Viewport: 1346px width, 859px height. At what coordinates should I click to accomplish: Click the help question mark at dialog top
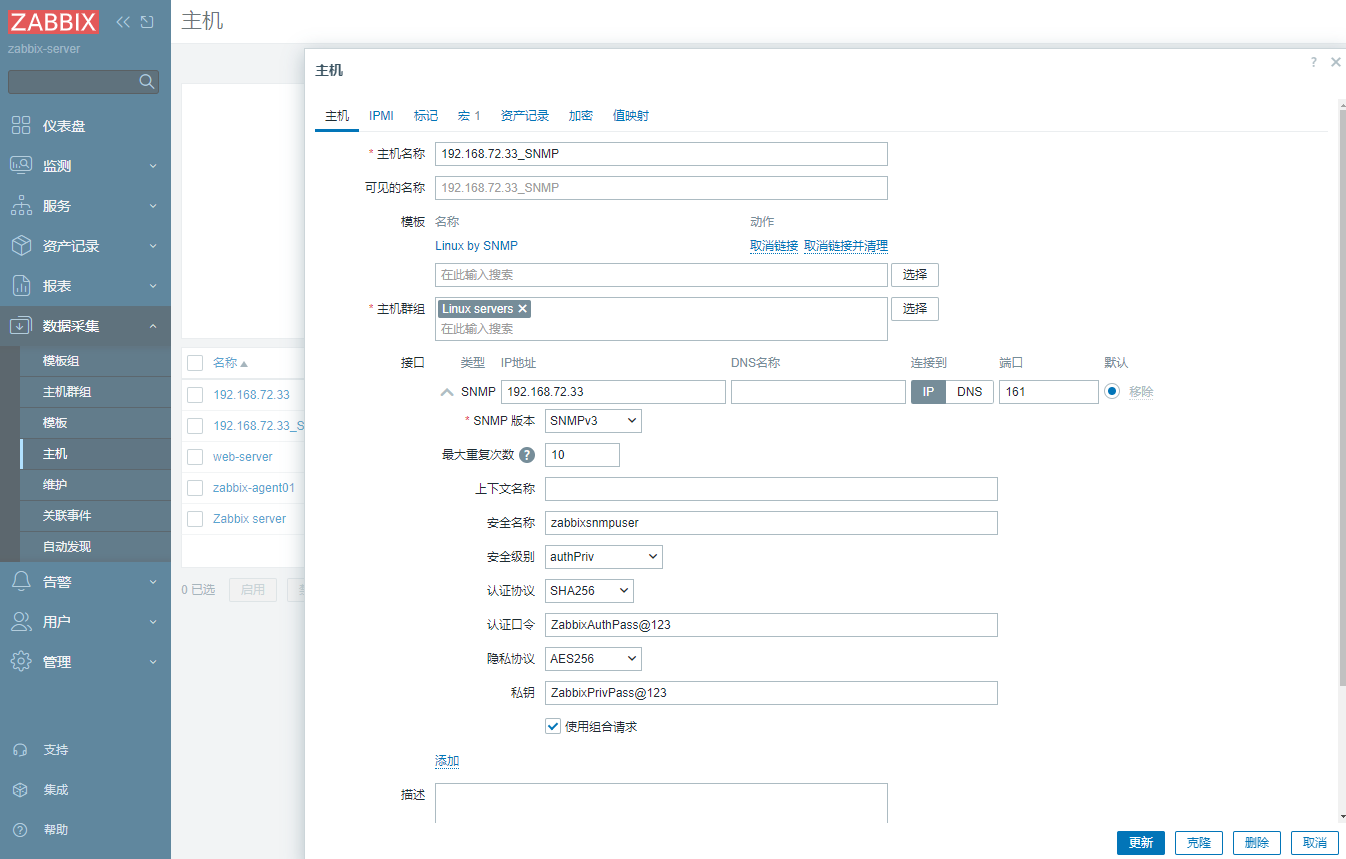[x=1314, y=62]
